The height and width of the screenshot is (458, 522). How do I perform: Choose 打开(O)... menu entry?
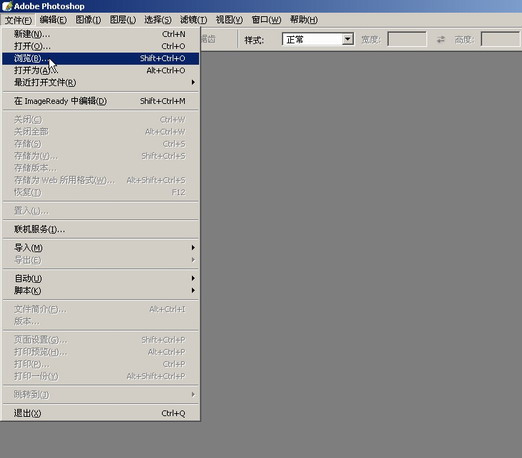[x=100, y=46]
